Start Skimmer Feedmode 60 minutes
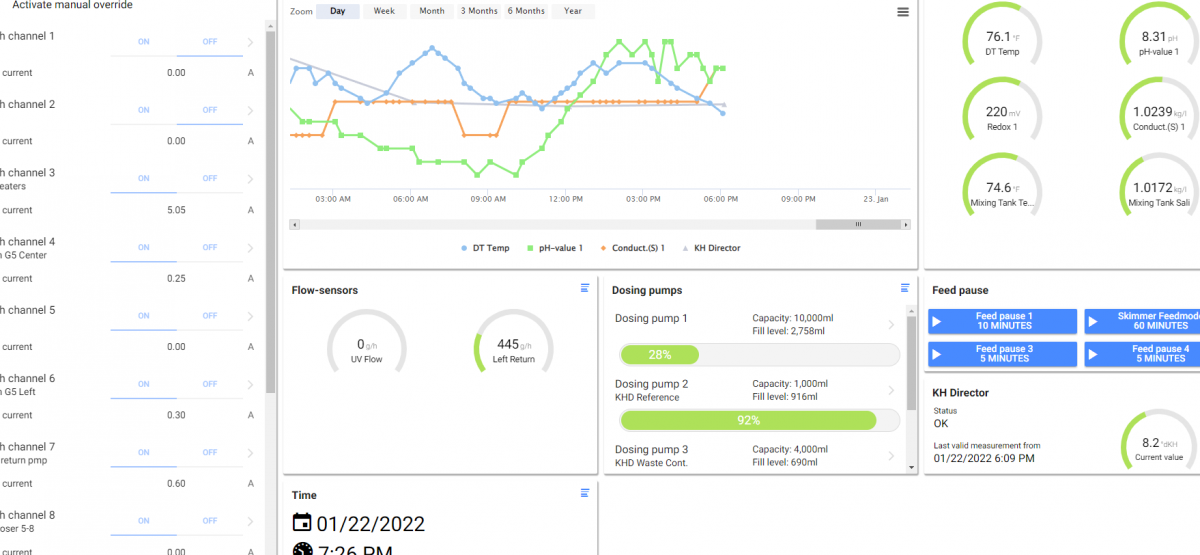The image size is (1200, 555). point(1143,321)
